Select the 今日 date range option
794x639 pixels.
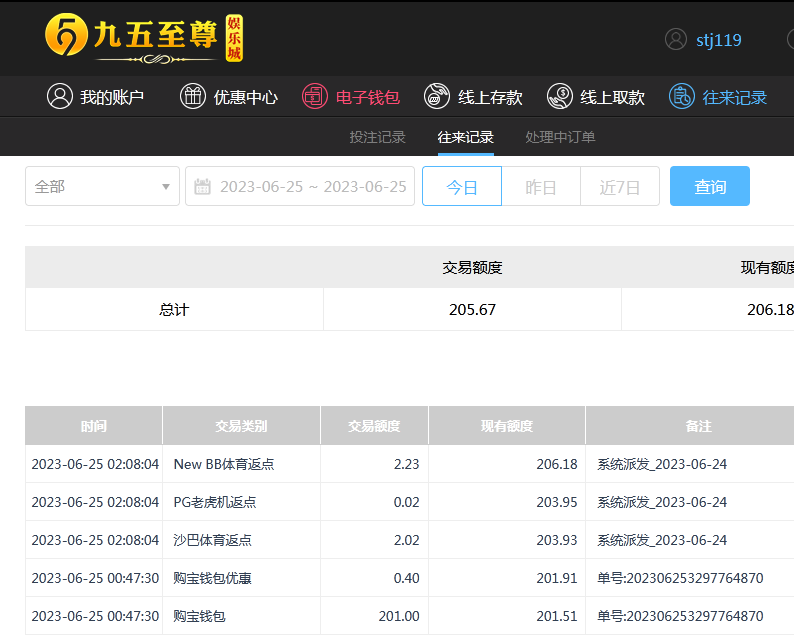point(462,187)
